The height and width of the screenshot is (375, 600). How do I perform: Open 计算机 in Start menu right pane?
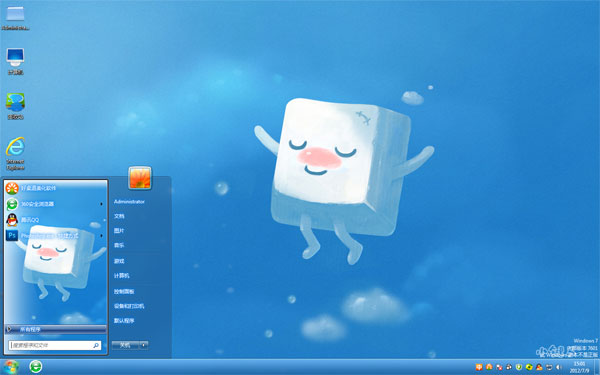(x=122, y=276)
